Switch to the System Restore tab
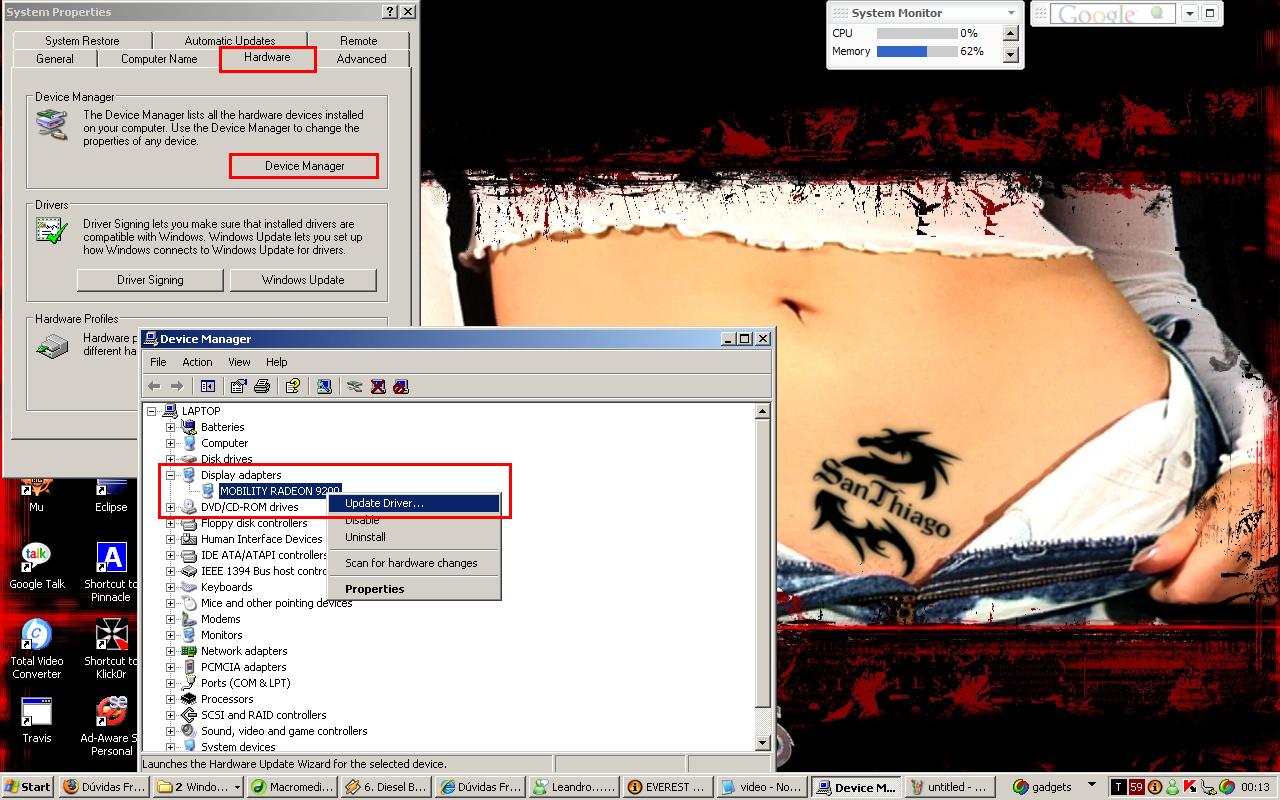This screenshot has width=1280, height=800. tap(82, 41)
